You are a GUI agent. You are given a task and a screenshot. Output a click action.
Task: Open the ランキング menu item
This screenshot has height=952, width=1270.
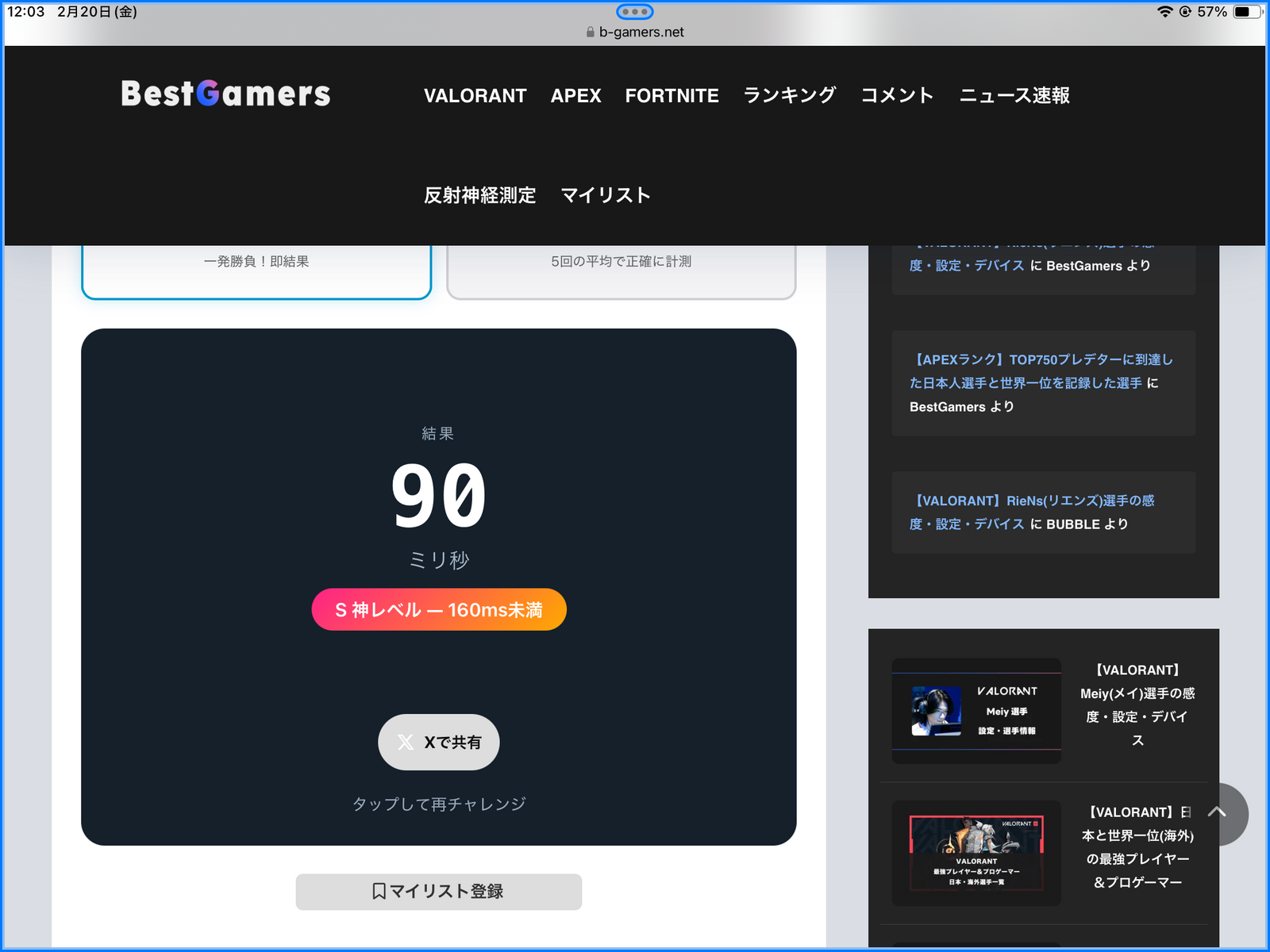(x=789, y=96)
